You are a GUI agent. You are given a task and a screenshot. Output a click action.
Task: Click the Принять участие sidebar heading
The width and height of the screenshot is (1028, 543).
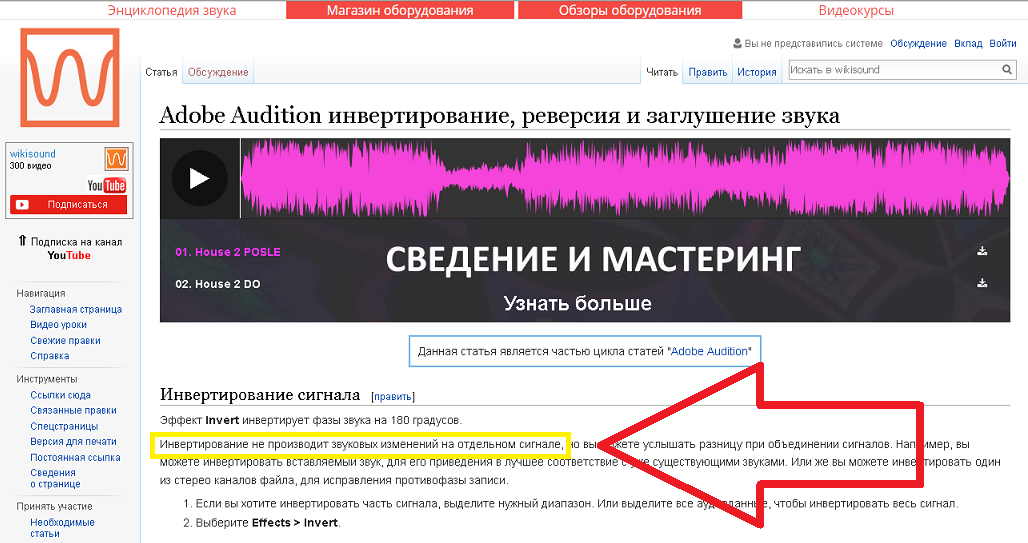[x=54, y=506]
